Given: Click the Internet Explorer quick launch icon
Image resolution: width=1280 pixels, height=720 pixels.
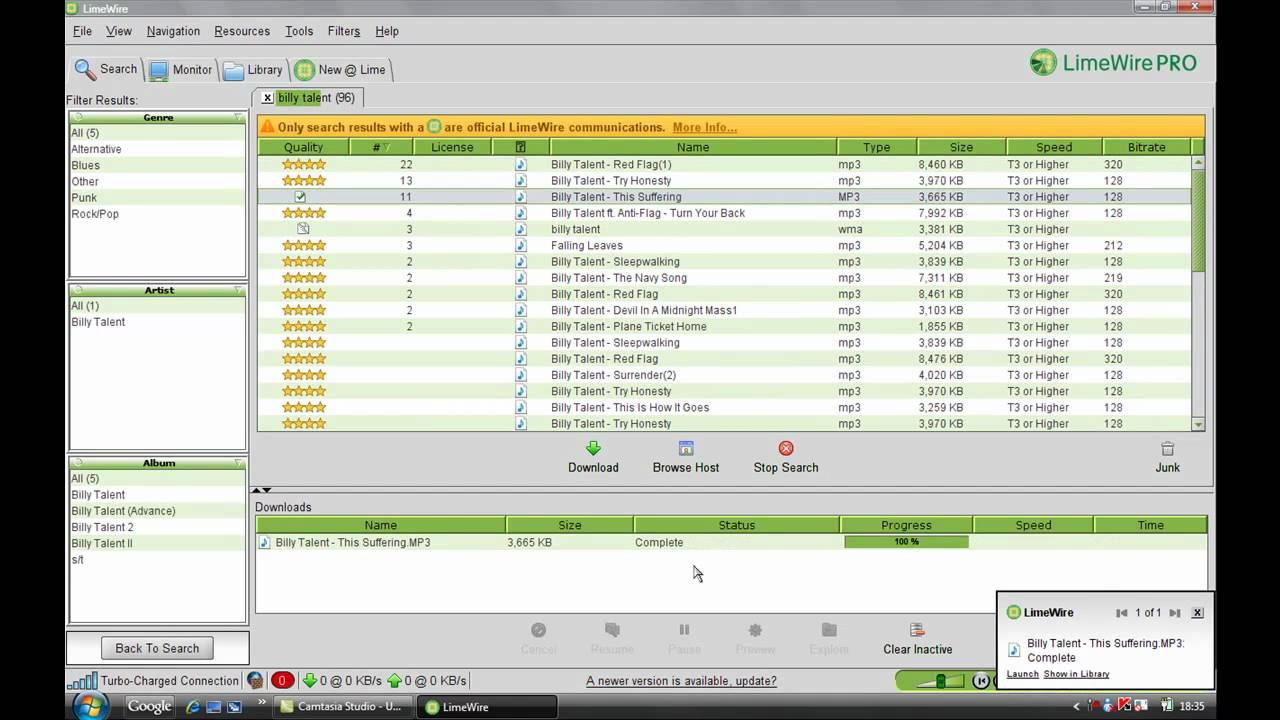Looking at the screenshot, I should [x=193, y=706].
